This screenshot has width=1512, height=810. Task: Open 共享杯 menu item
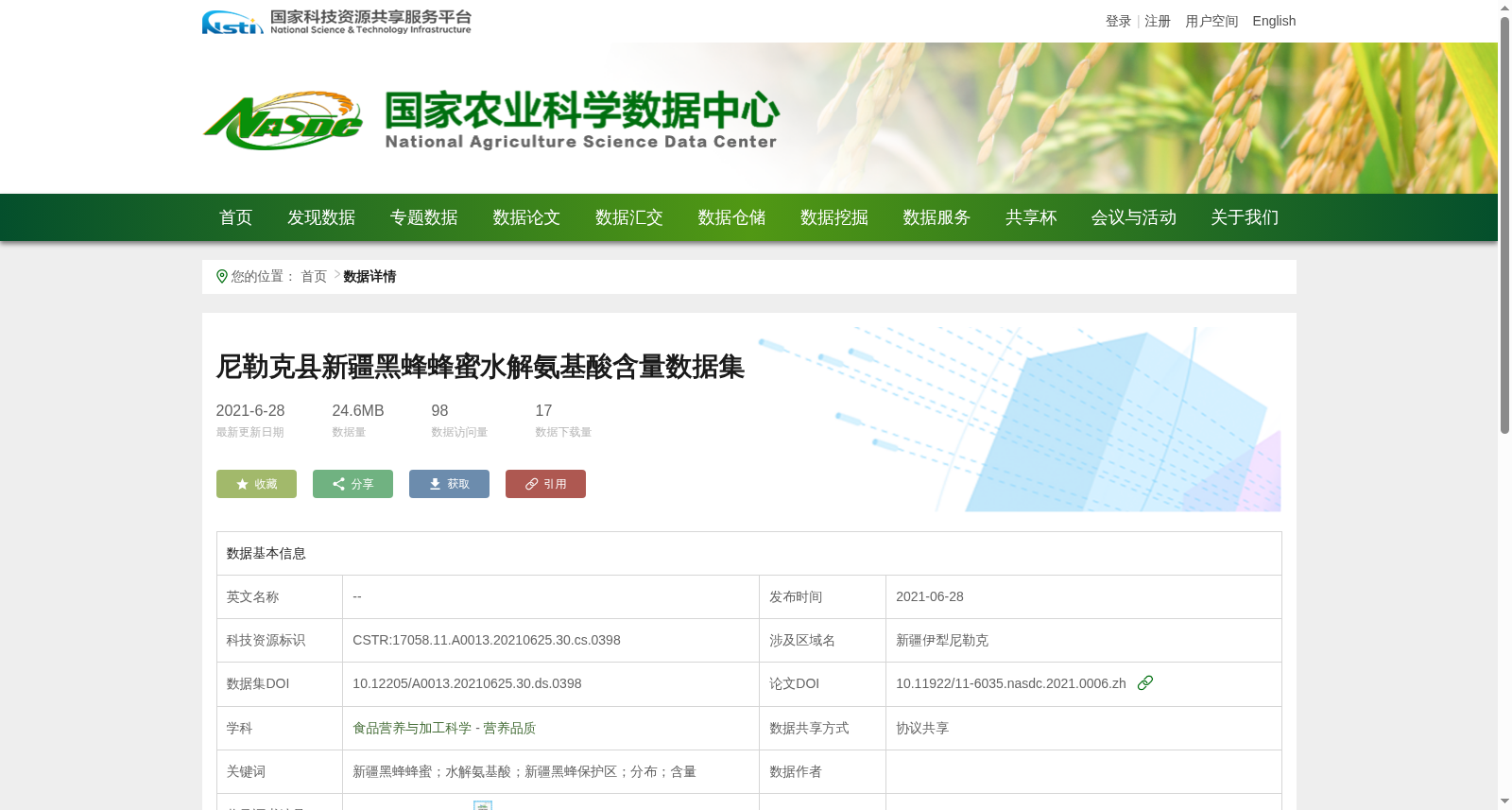point(1031,217)
